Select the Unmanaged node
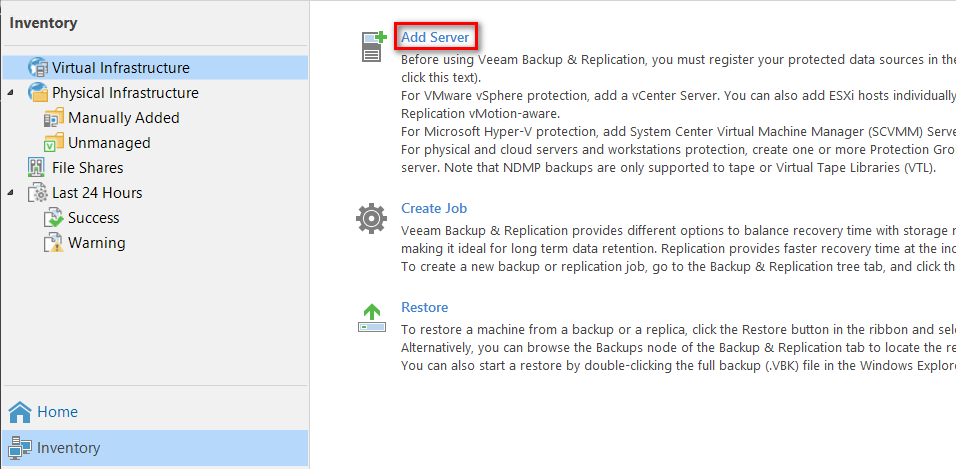956x469 pixels. click(109, 143)
